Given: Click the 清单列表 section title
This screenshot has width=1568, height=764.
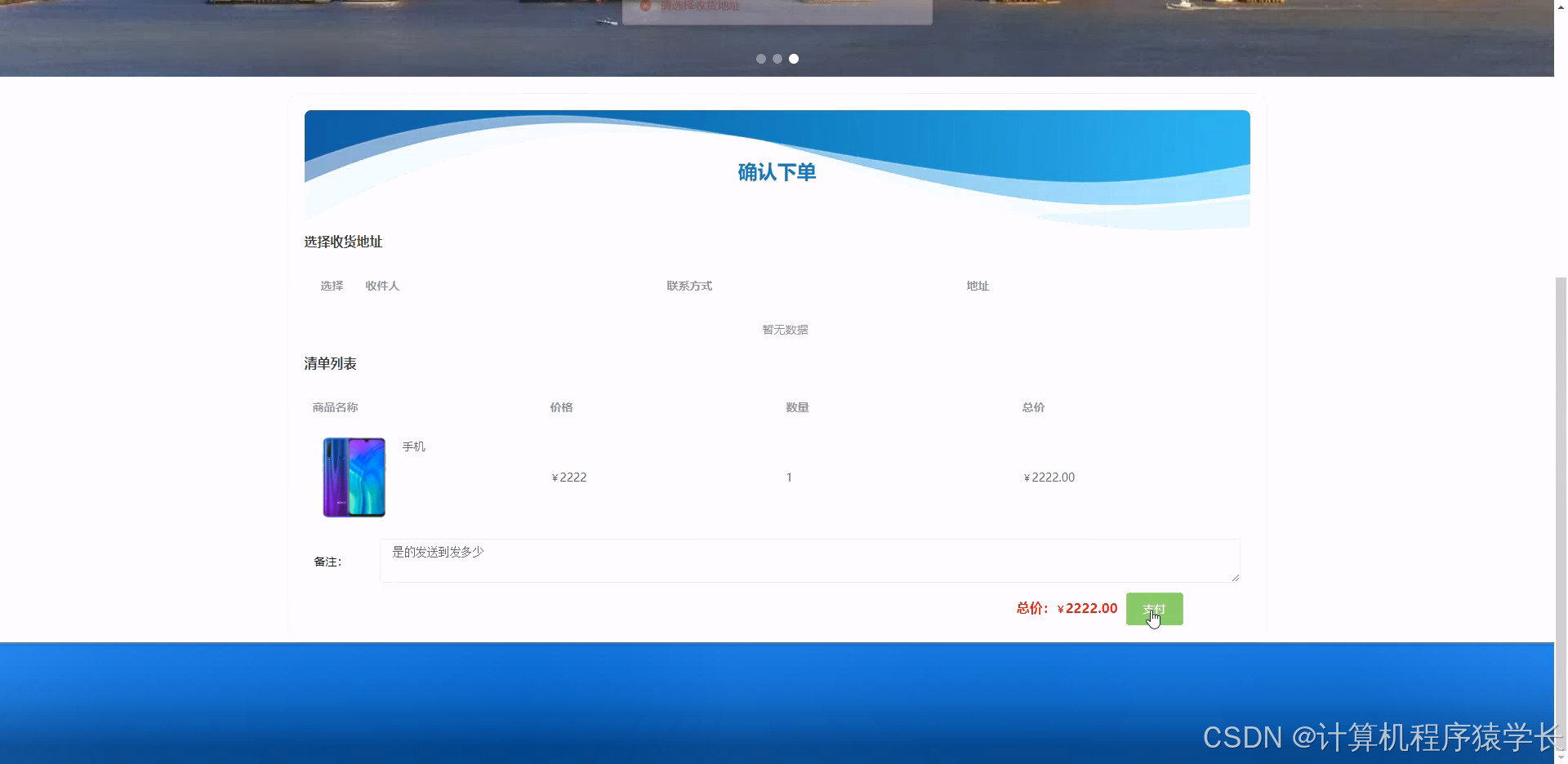Looking at the screenshot, I should (x=330, y=363).
